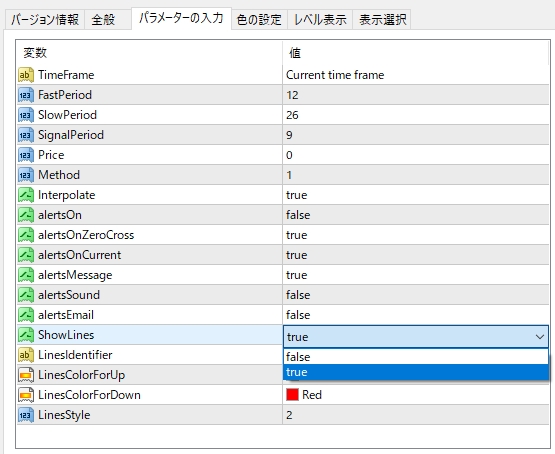Select the Interpolate variable name

[67, 195]
